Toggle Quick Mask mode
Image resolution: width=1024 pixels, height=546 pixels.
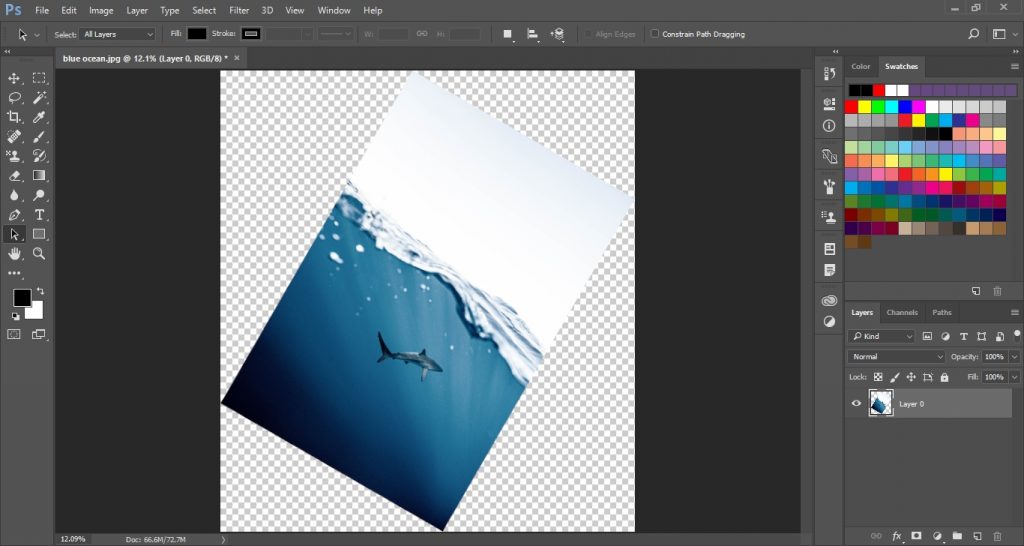[x=14, y=334]
